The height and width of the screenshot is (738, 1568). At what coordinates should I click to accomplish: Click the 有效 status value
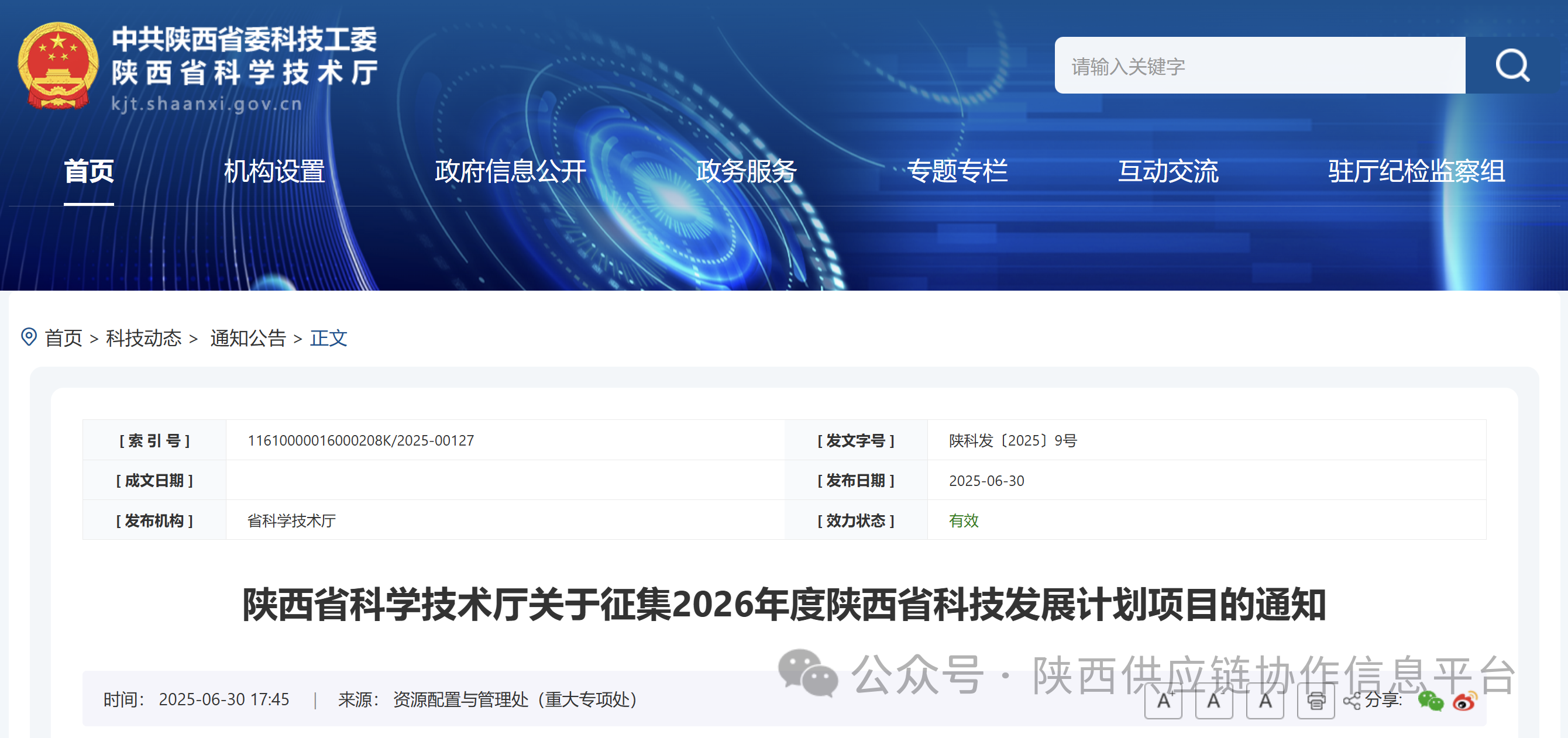[x=964, y=521]
